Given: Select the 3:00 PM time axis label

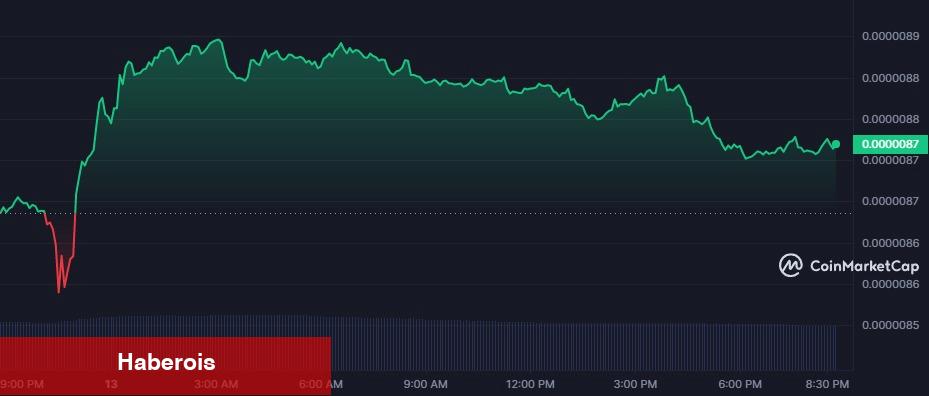Looking at the screenshot, I should (x=637, y=384).
